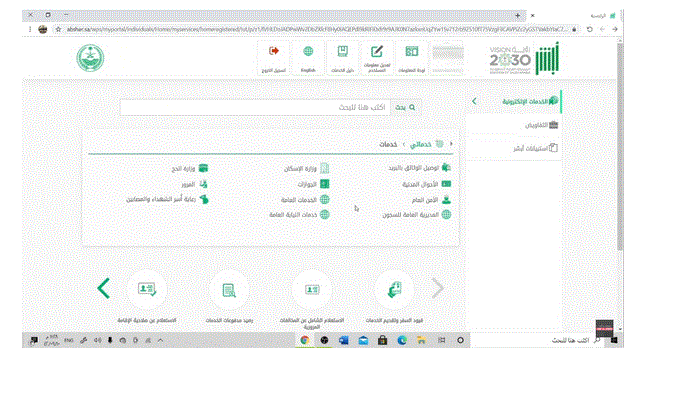
Task: Collapse the sidebar with the green chevron
Action: pyautogui.click(x=474, y=101)
